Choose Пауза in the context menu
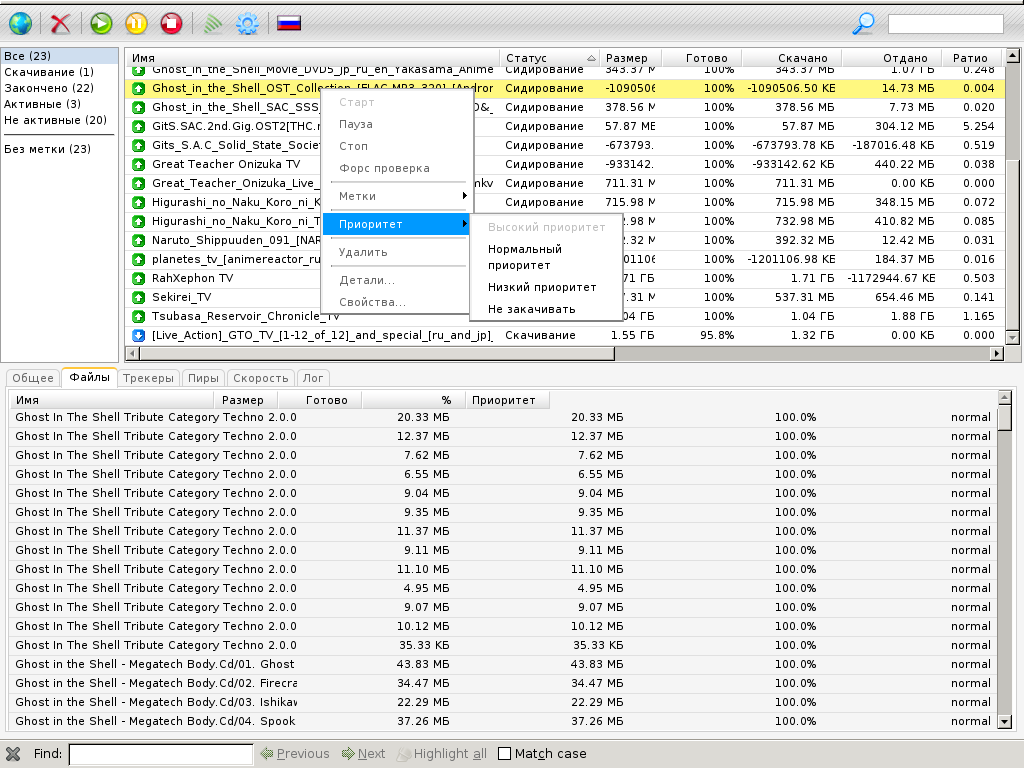This screenshot has width=1024, height=768. pyautogui.click(x=356, y=124)
